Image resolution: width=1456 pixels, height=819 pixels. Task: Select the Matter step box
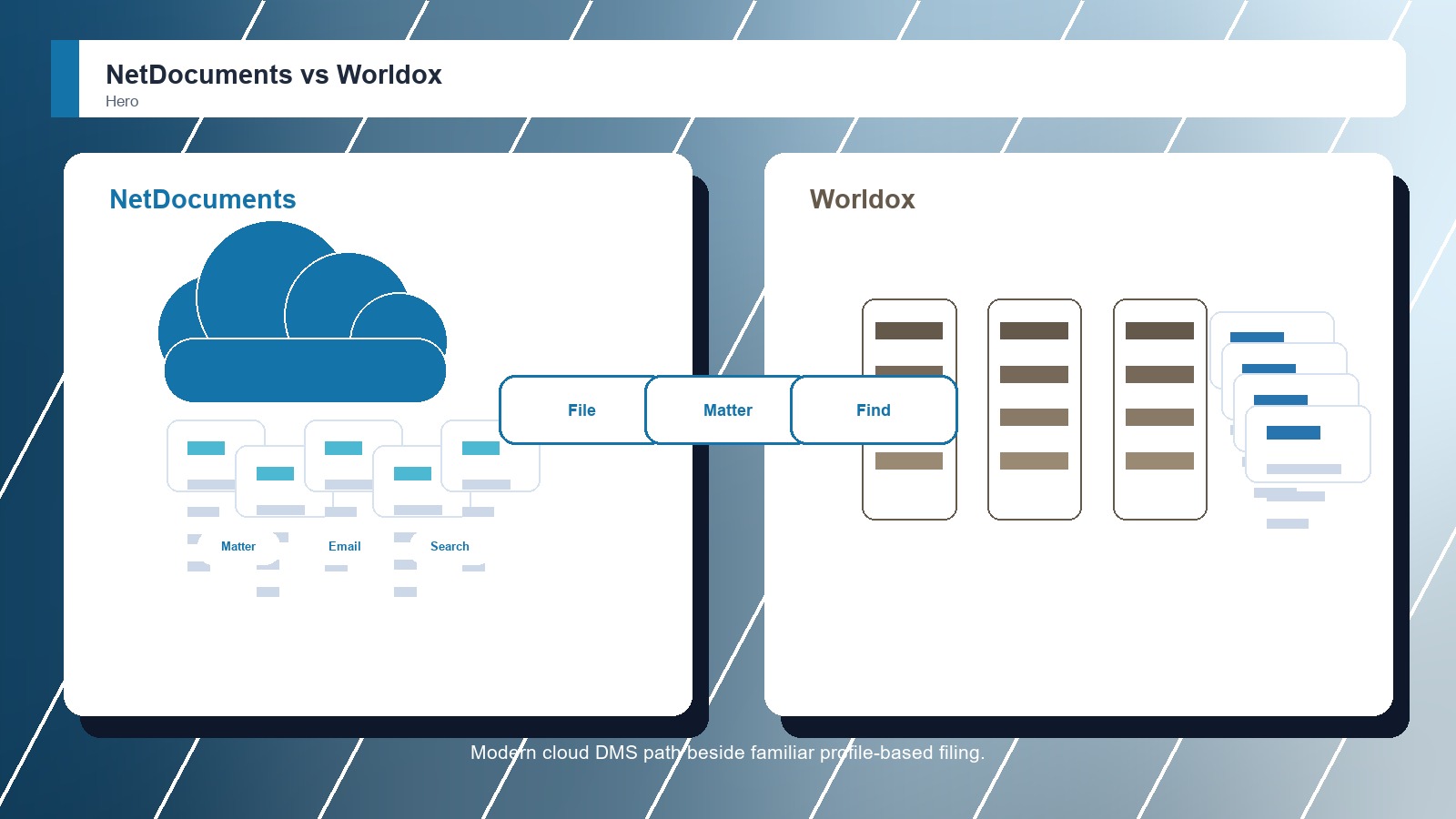(x=728, y=410)
